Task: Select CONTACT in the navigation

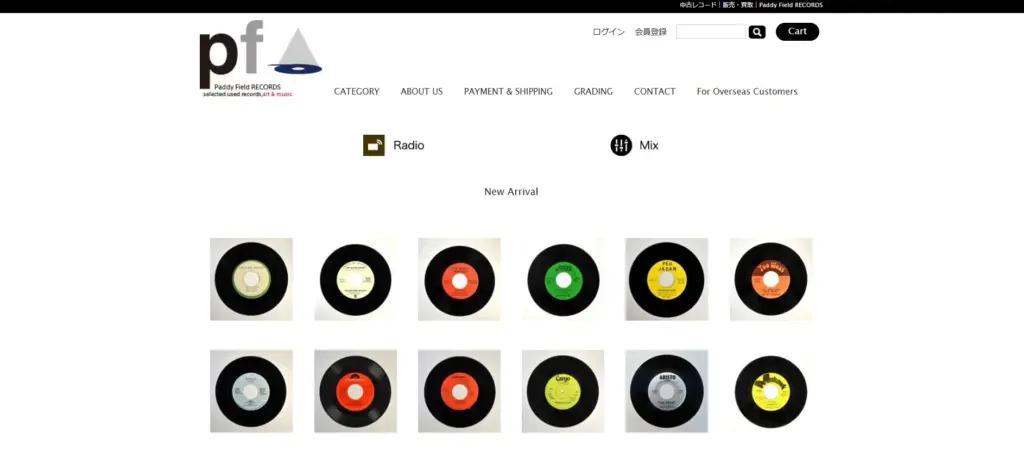Action: 654,91
